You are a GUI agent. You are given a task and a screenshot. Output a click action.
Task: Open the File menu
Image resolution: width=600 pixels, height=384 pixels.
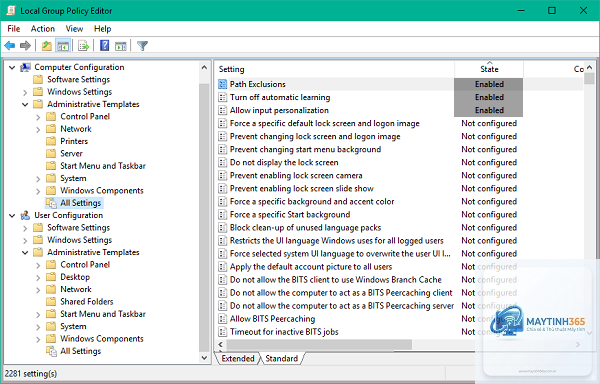tap(14, 29)
